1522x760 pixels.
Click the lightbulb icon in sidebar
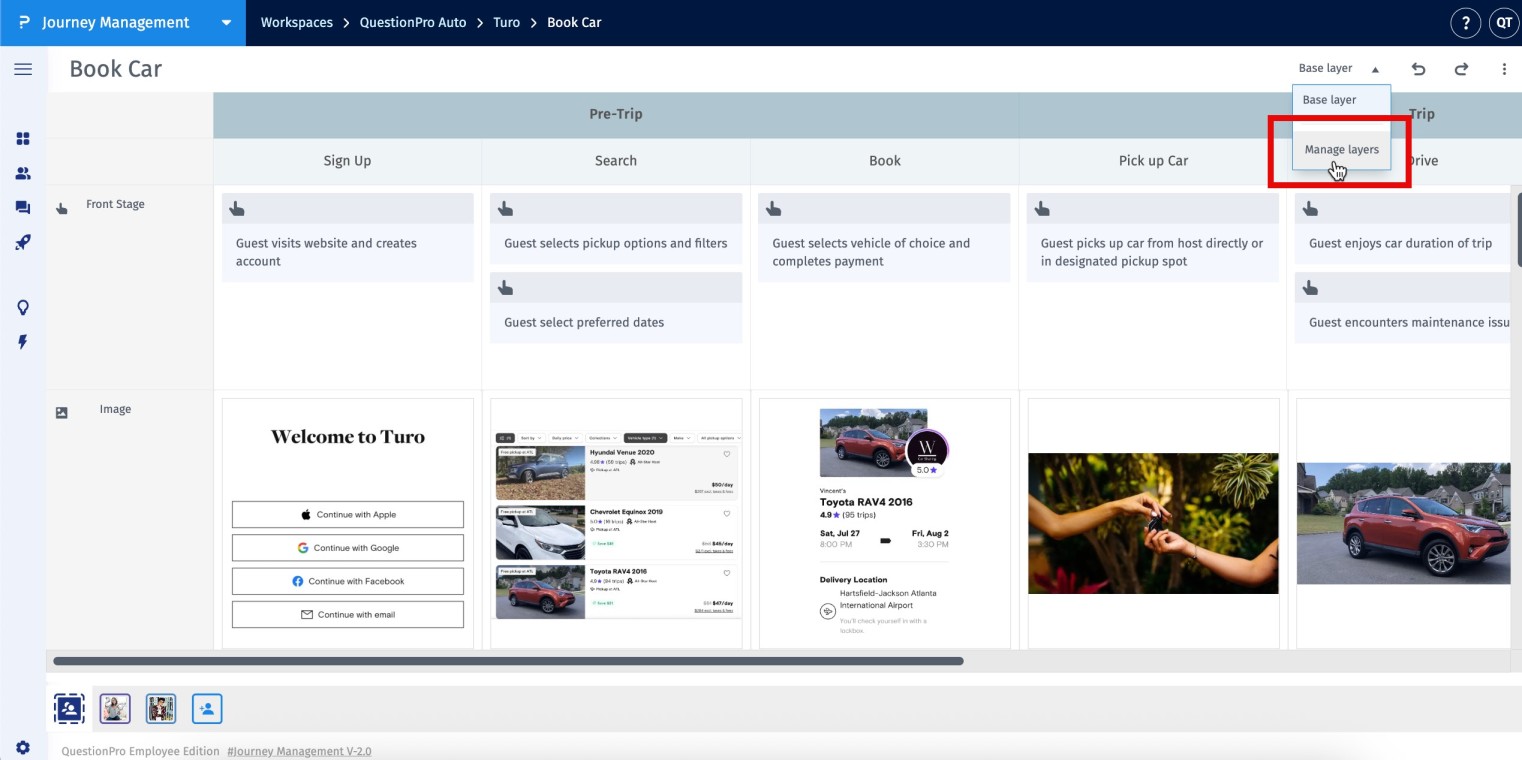23,308
